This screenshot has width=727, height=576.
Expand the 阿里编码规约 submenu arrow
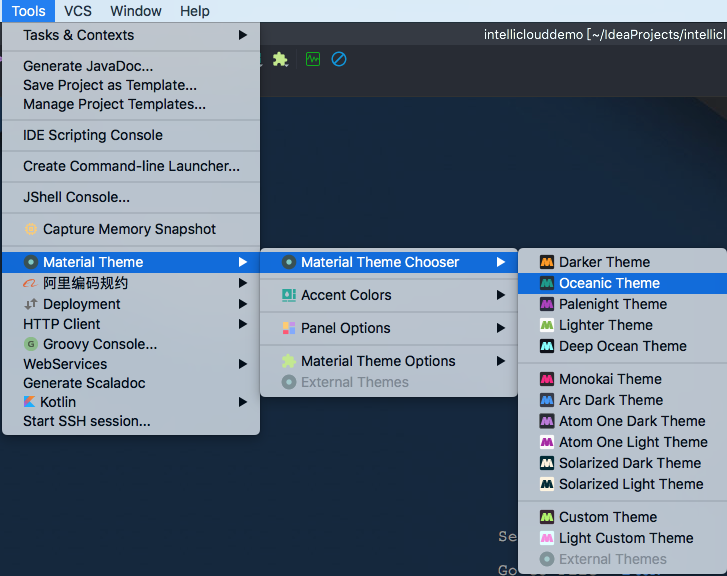(x=242, y=283)
